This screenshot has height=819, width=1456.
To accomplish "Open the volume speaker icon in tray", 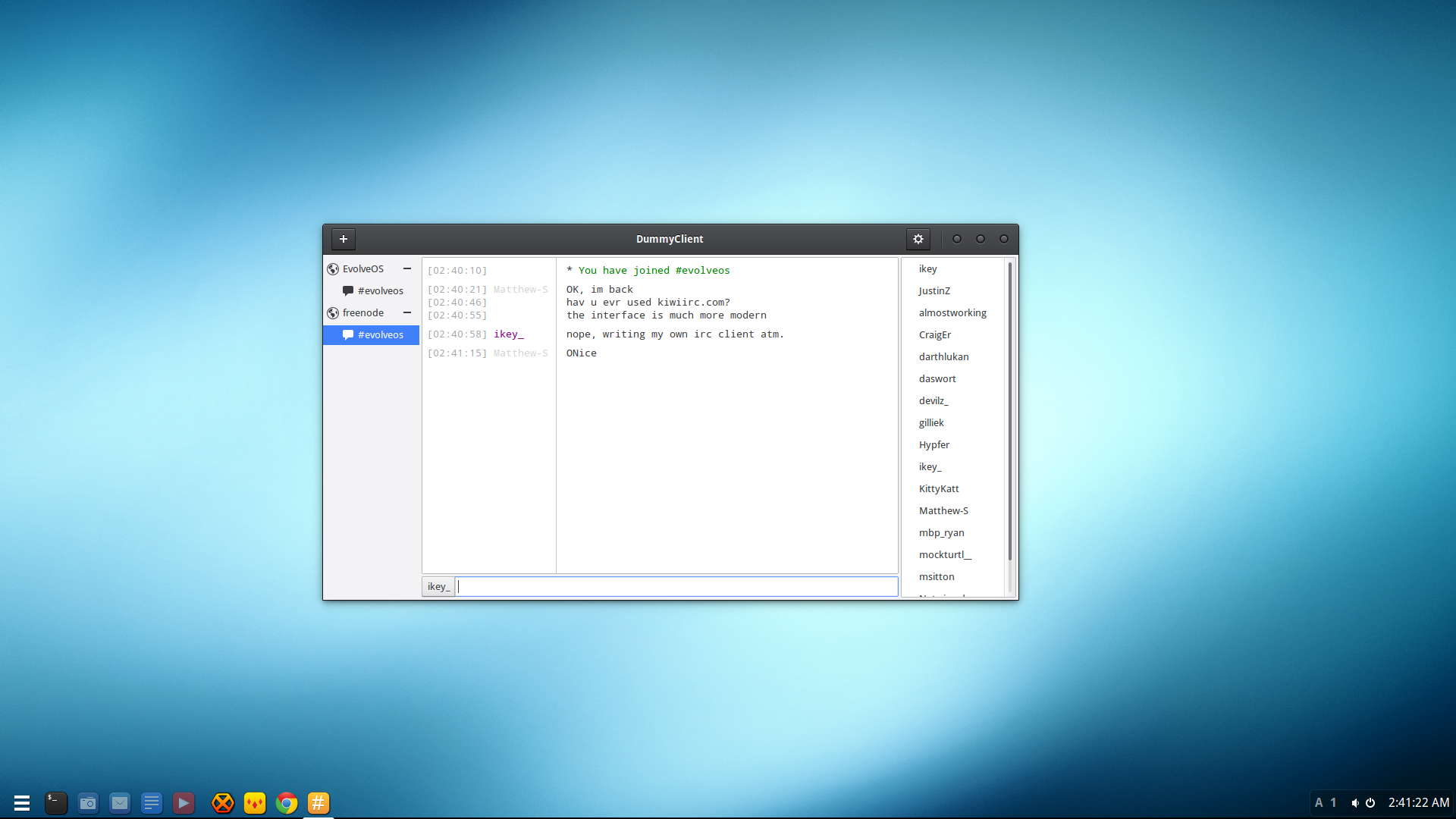I will click(1354, 803).
